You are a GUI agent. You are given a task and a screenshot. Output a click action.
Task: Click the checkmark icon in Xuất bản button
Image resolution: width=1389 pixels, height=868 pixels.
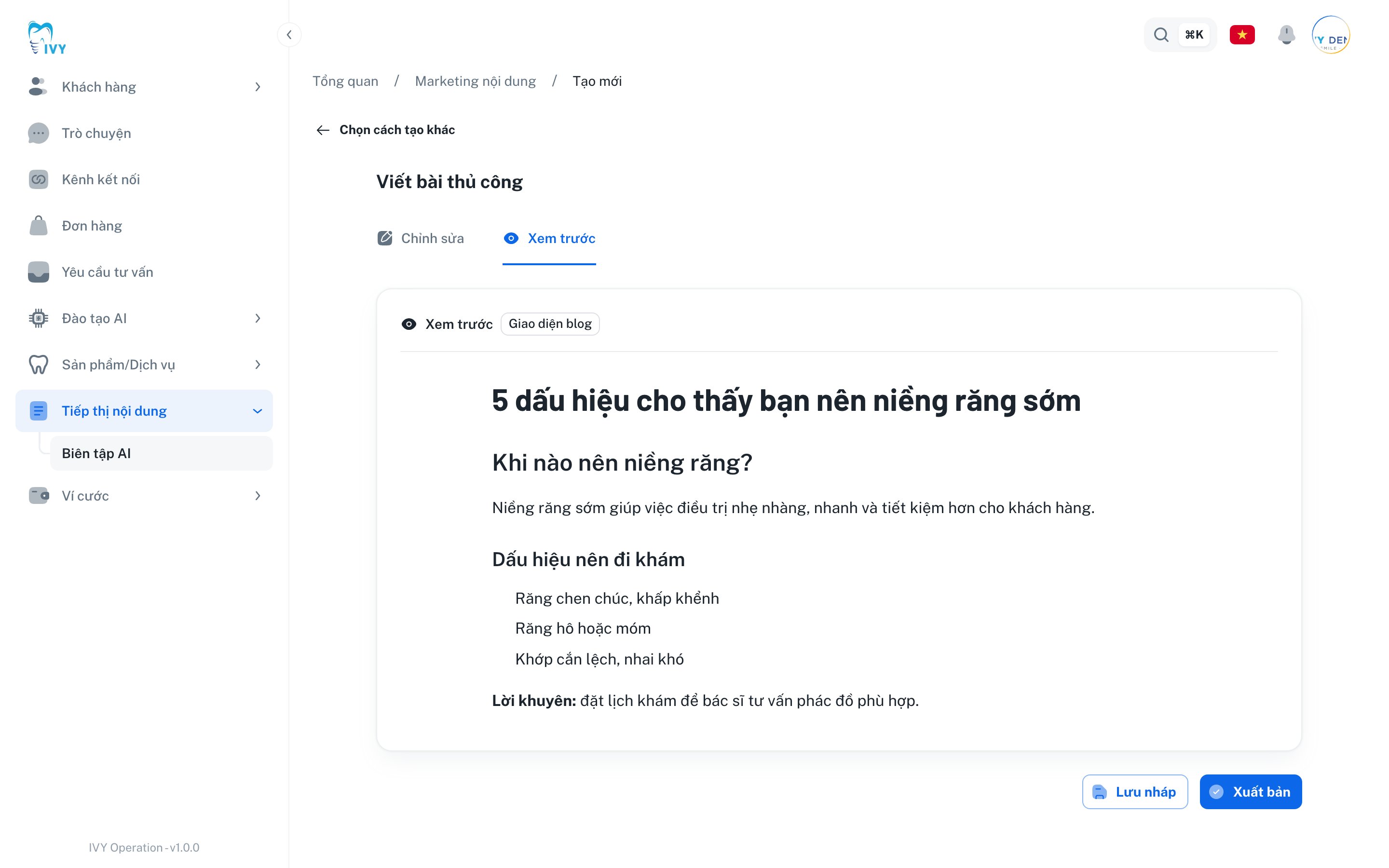tap(1216, 792)
